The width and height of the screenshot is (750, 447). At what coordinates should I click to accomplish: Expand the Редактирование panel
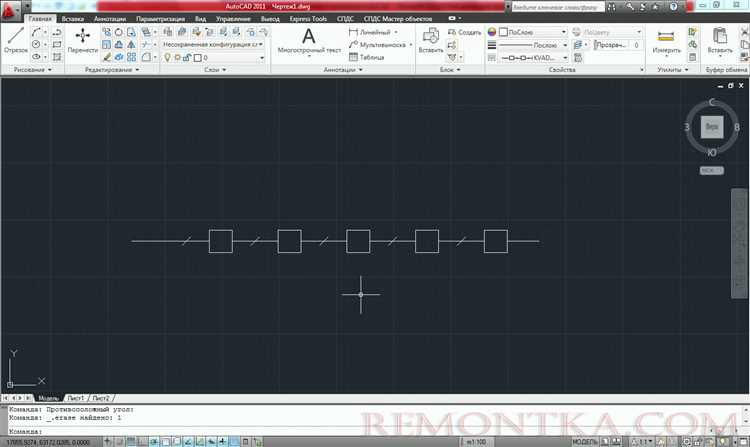point(112,70)
